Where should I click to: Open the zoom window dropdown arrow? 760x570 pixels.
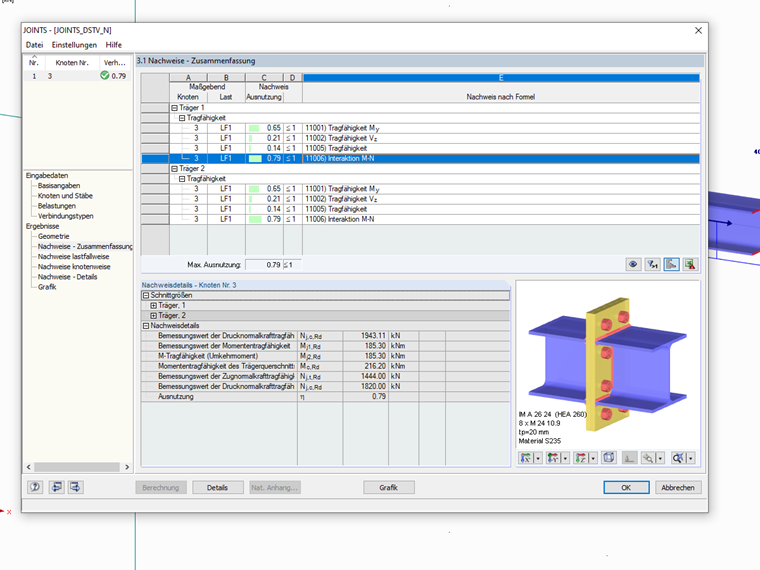660,458
